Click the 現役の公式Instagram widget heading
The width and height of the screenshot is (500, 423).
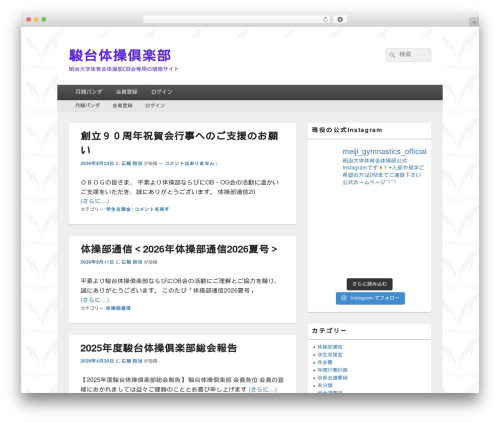[x=347, y=130]
